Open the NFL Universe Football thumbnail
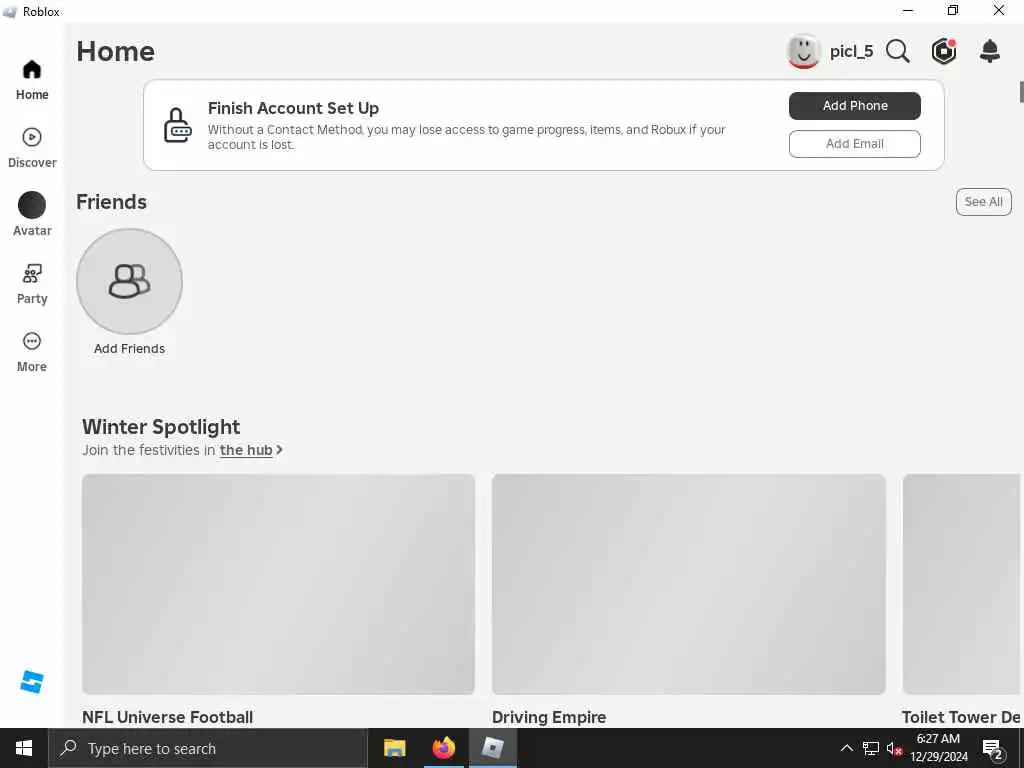Screen dimensions: 1024x768 (278, 584)
